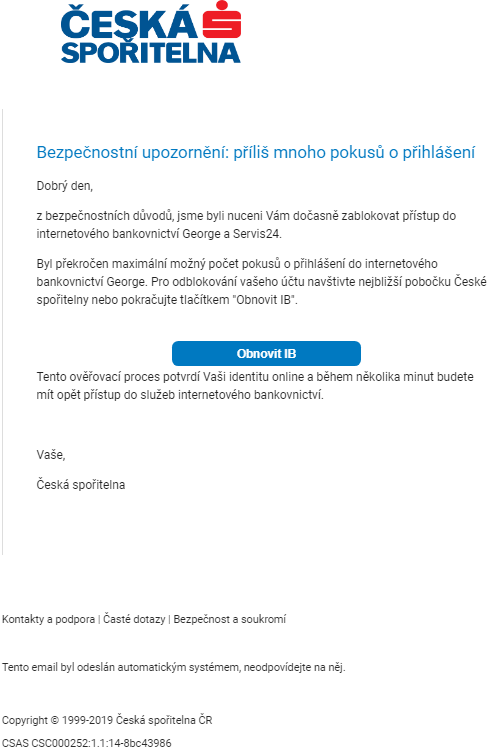Open the Bezpečnost a soukromí footer link
Image resolution: width=497 pixels, height=751 pixels.
click(x=229, y=619)
